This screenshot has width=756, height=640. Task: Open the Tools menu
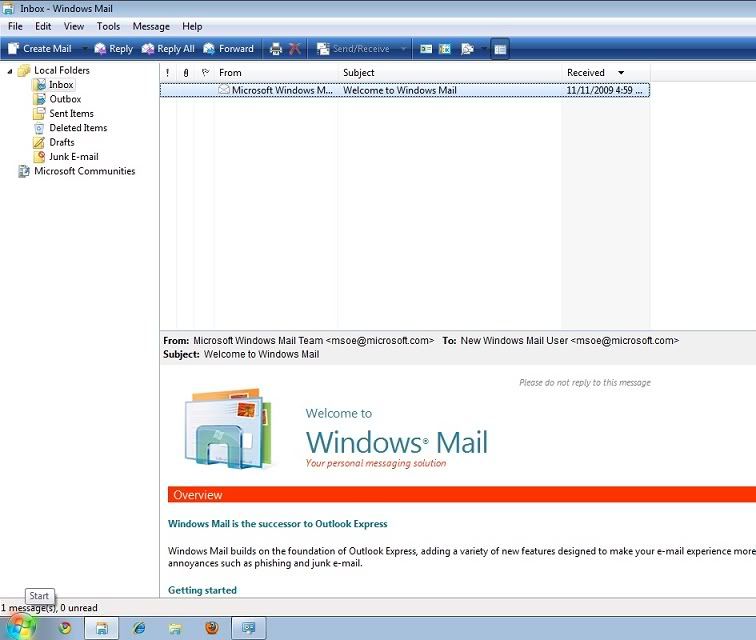108,27
